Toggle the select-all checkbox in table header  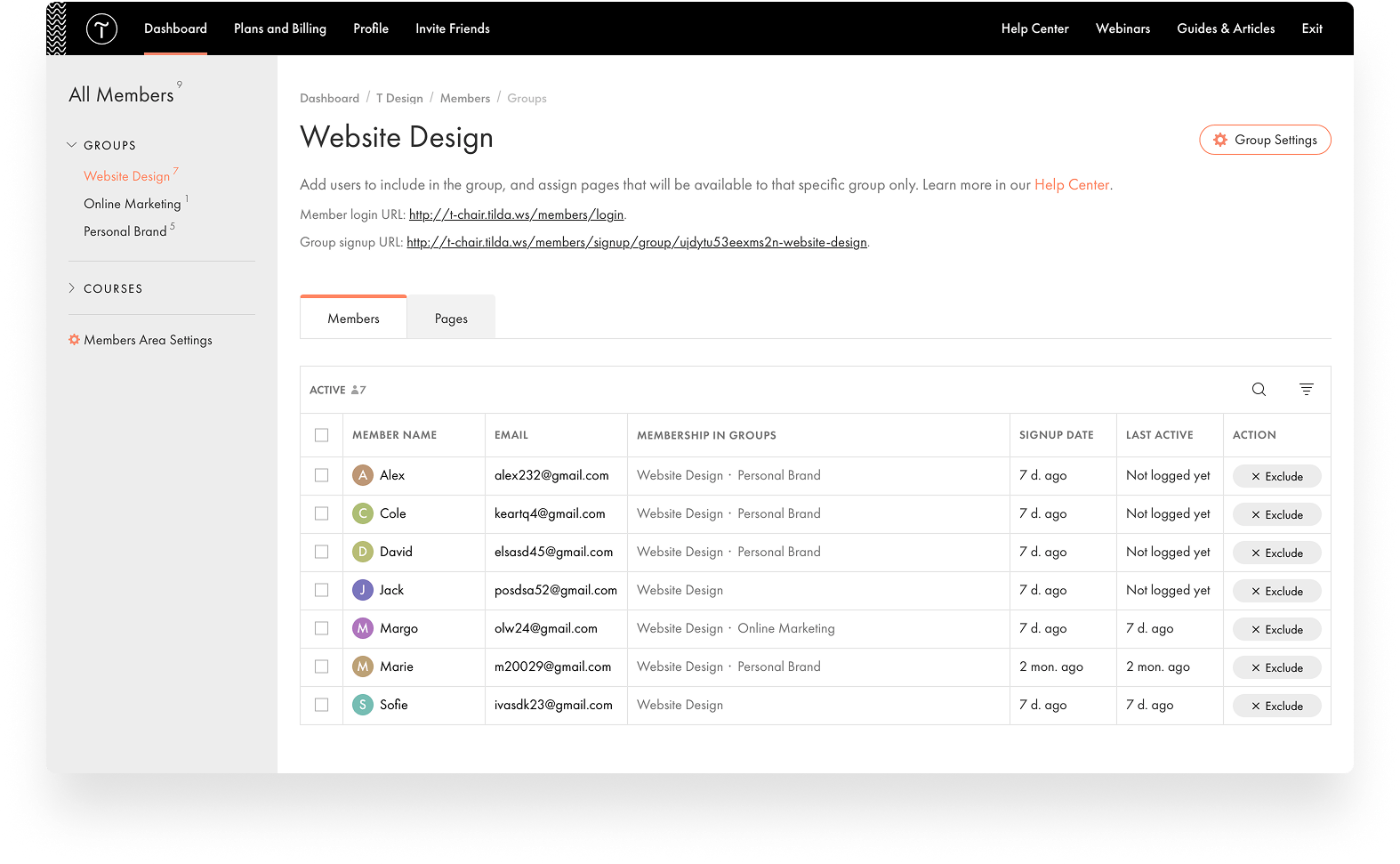click(321, 435)
